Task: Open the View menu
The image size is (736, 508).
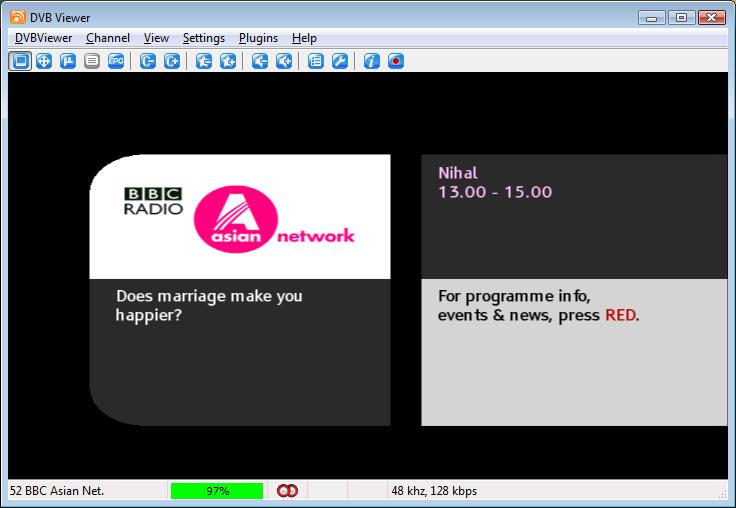Action: coord(156,38)
